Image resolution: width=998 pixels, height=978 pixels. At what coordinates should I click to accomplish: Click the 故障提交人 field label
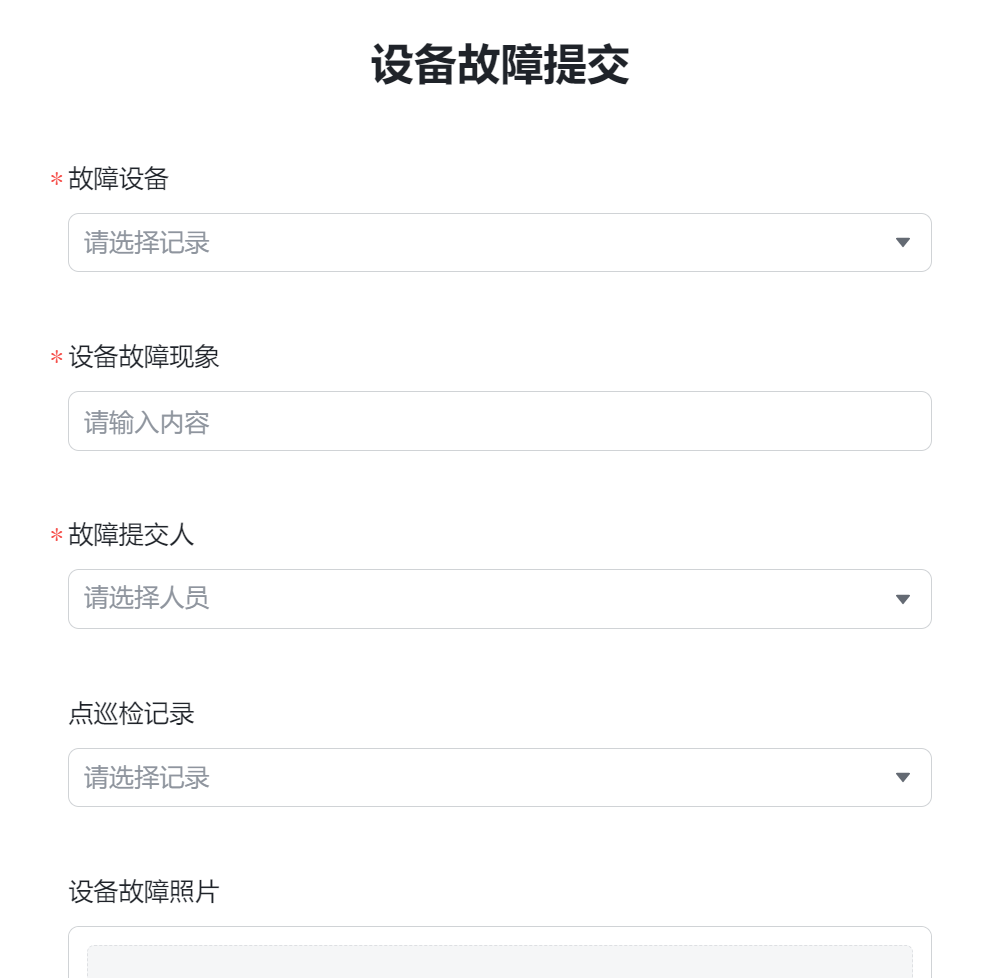tap(131, 534)
